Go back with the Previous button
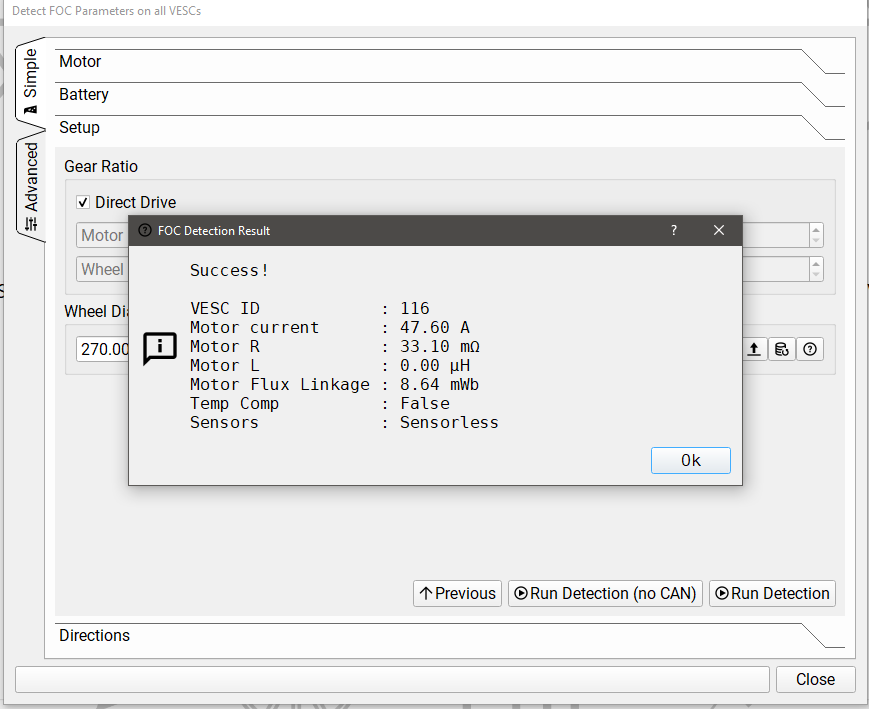The width and height of the screenshot is (869, 709). click(457, 593)
